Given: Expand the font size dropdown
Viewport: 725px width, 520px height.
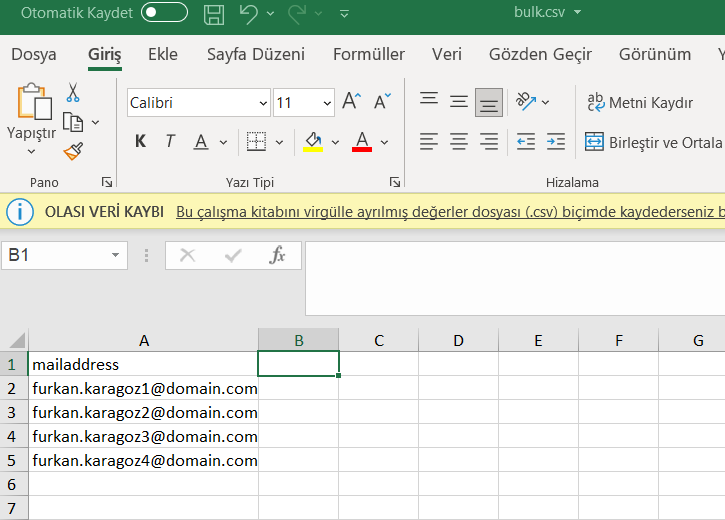Looking at the screenshot, I should tap(327, 103).
